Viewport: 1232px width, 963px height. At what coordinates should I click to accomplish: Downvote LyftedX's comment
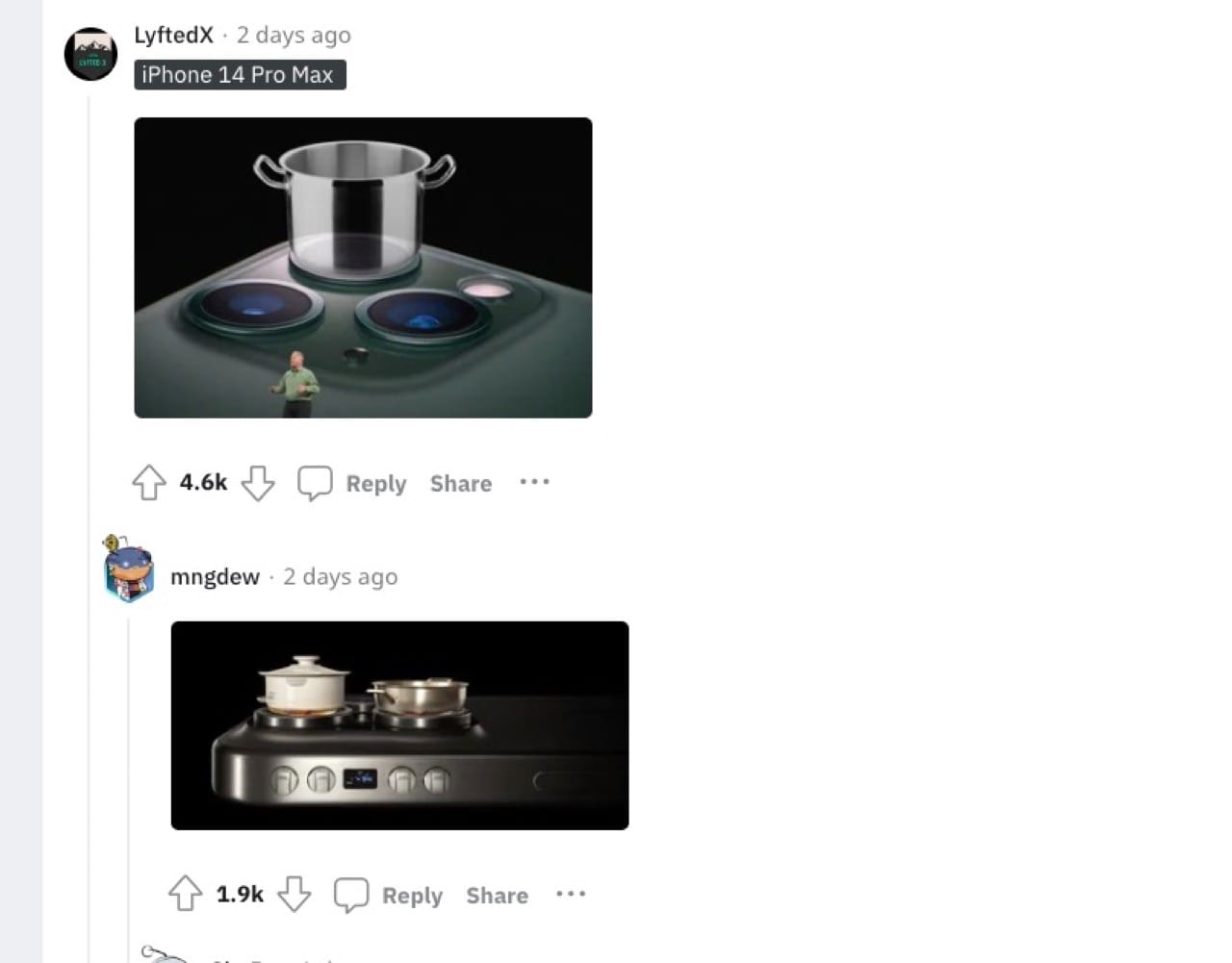(x=257, y=483)
